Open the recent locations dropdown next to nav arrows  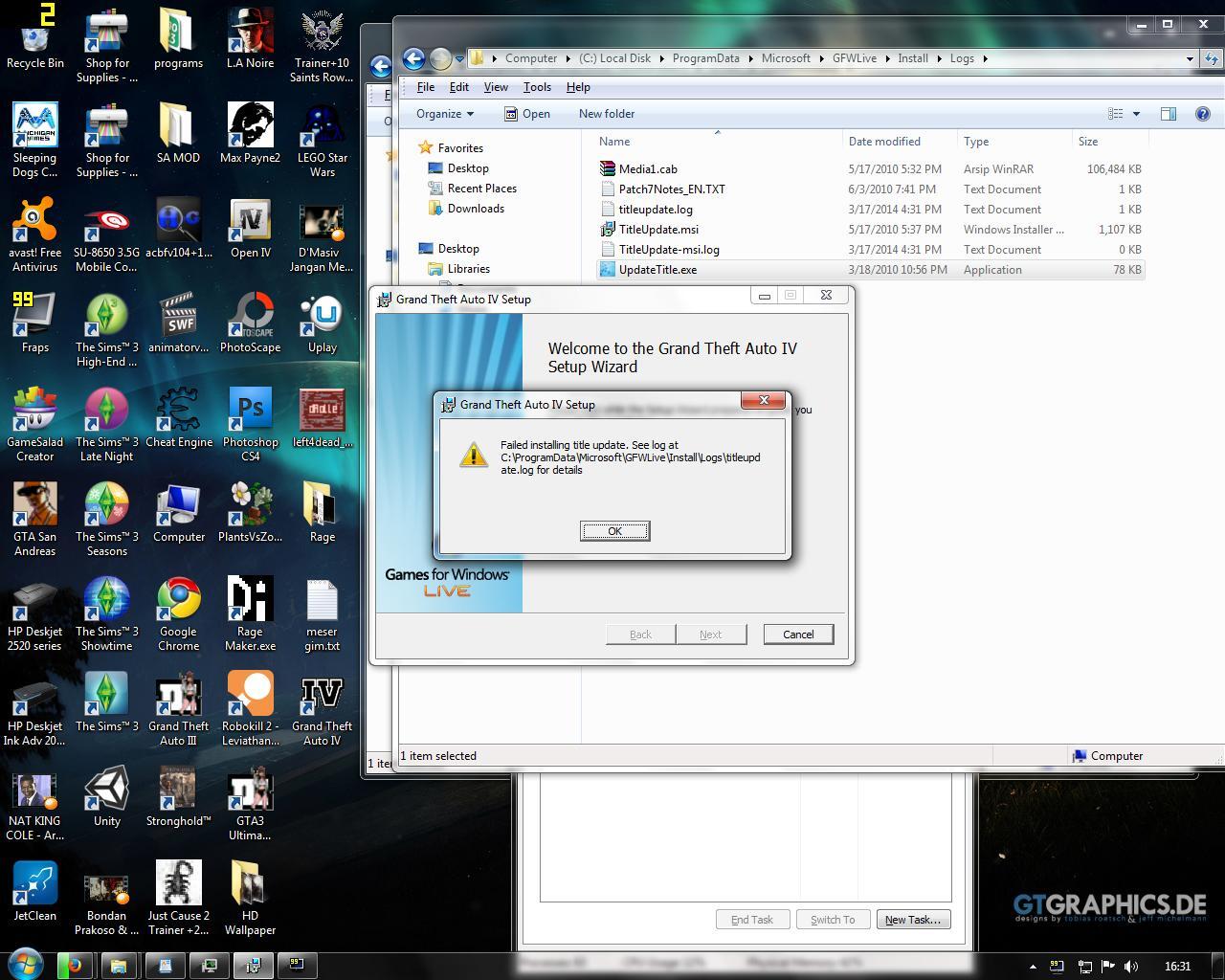pyautogui.click(x=459, y=58)
